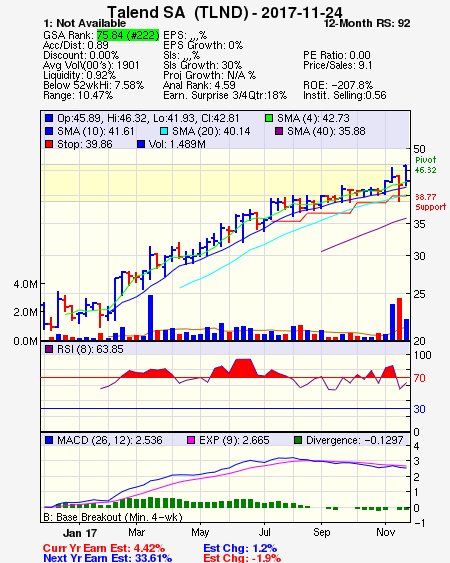This screenshot has width=450, height=563.
Task: Click the blue Est Chg: 1.2% text
Action: tap(240, 548)
